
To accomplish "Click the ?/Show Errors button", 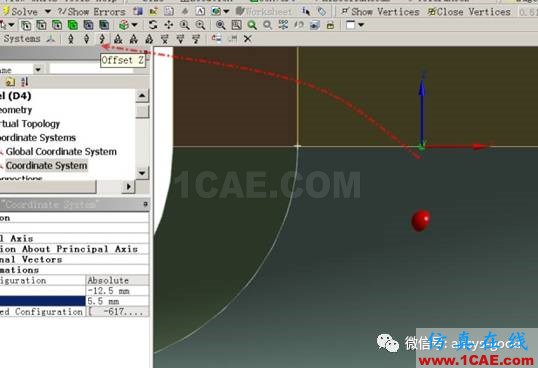I will tap(91, 12).
